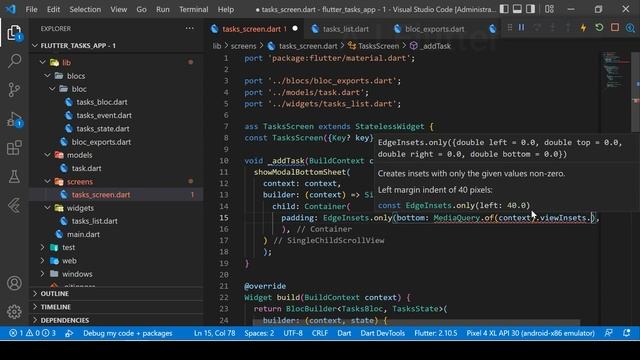Screen dimensions: 640x360
Task: Change Spaces: 2 indentation setting
Action: [x=259, y=333]
